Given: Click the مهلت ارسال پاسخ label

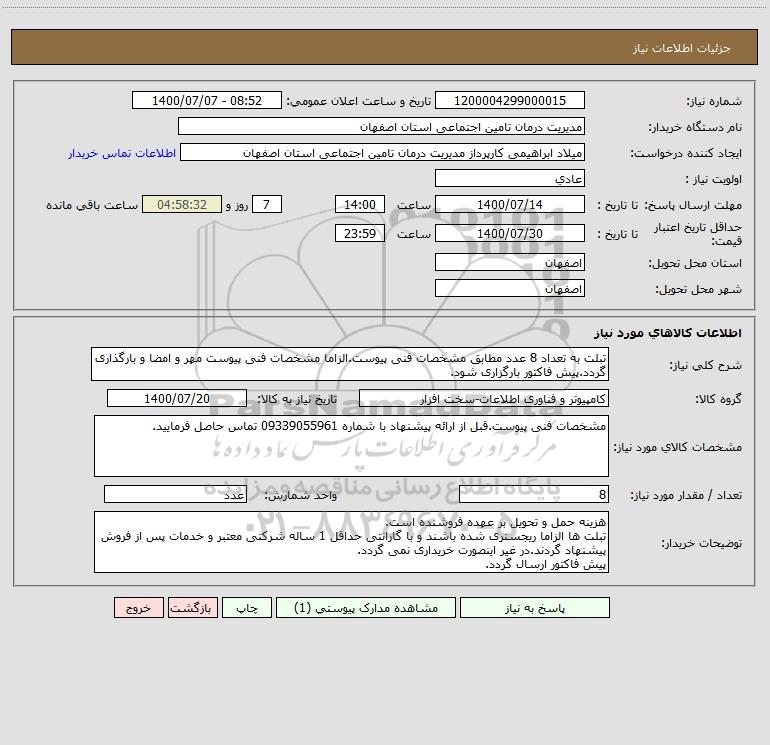Looking at the screenshot, I should coord(693,205).
